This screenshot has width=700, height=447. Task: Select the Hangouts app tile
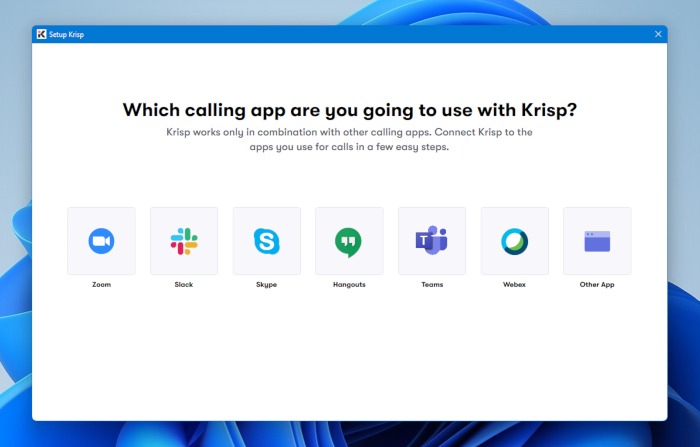click(349, 241)
